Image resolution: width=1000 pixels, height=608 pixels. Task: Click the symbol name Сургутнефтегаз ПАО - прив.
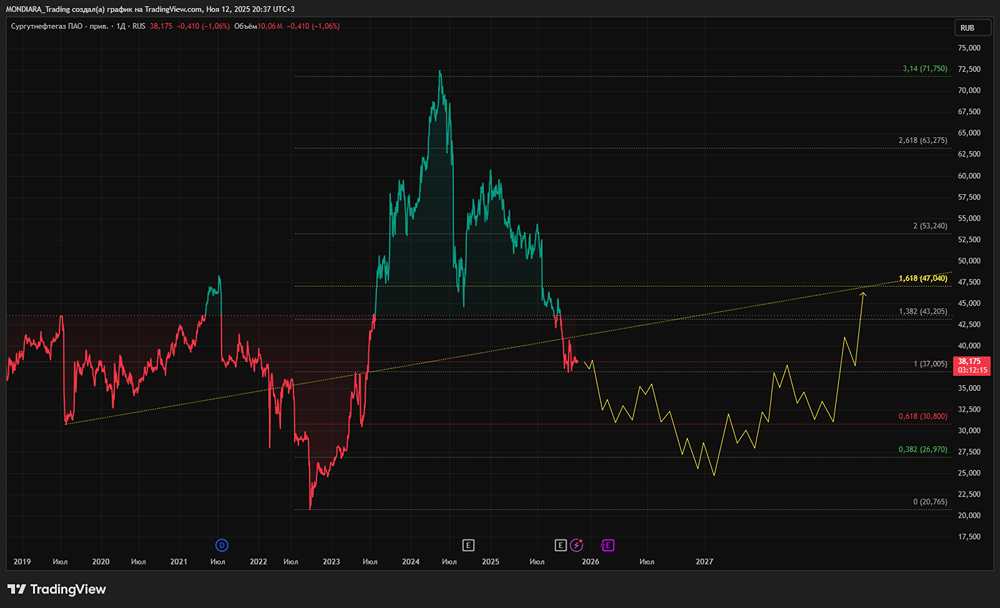pyautogui.click(x=59, y=26)
